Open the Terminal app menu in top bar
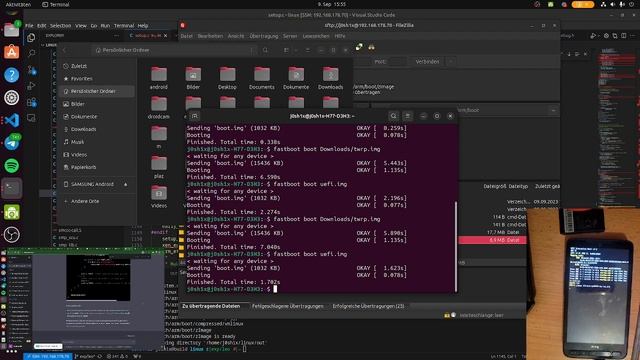The image size is (640, 360). click(56, 4)
